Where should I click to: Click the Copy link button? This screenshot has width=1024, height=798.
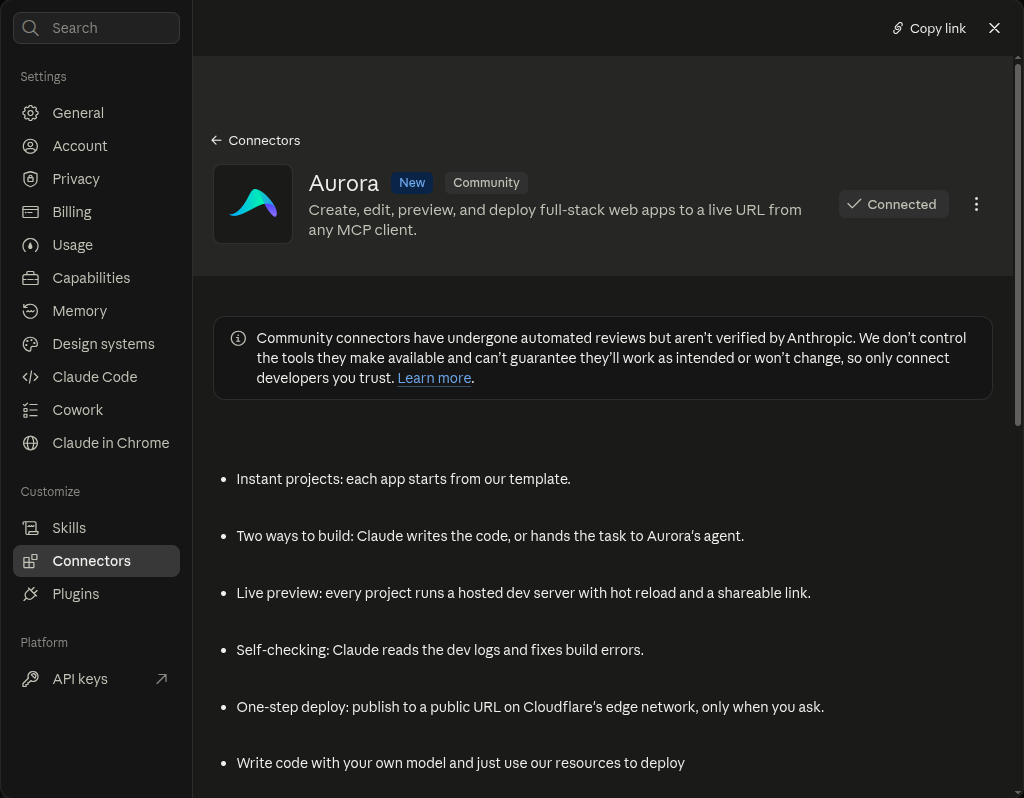pyautogui.click(x=929, y=28)
